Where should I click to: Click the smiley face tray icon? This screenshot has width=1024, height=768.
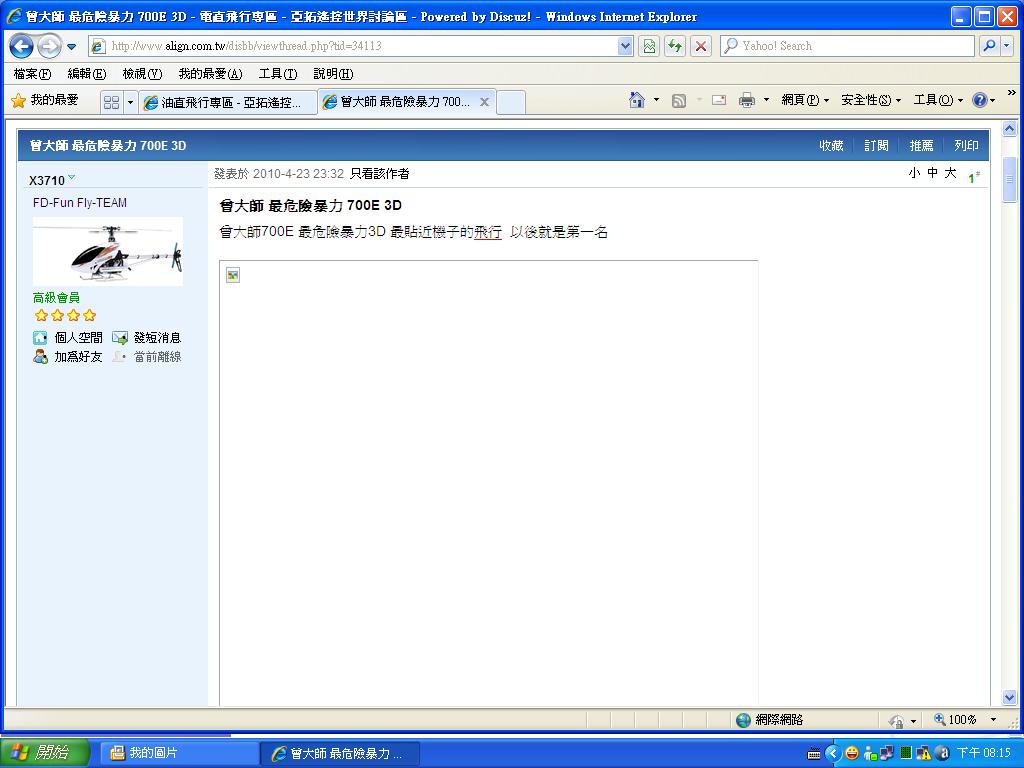click(852, 753)
